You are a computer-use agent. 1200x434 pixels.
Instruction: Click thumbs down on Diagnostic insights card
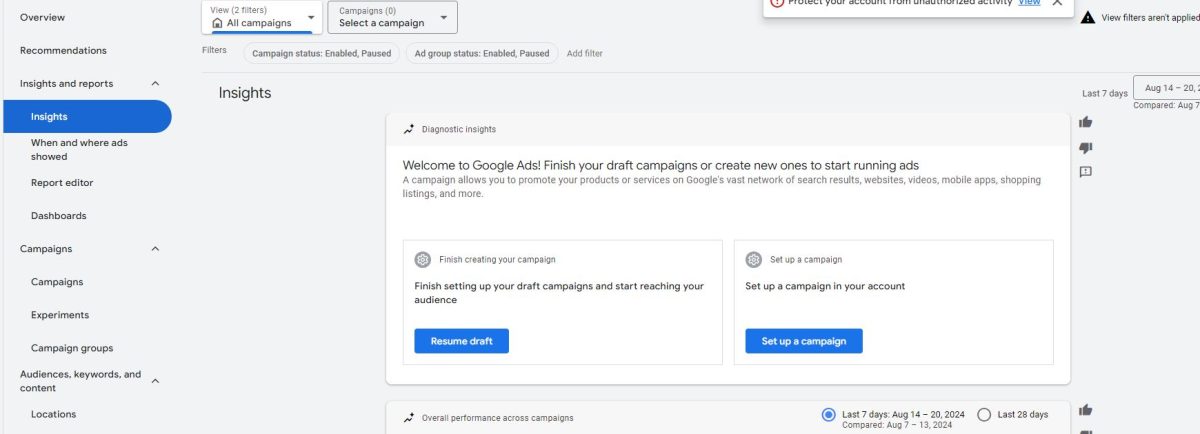[1085, 148]
